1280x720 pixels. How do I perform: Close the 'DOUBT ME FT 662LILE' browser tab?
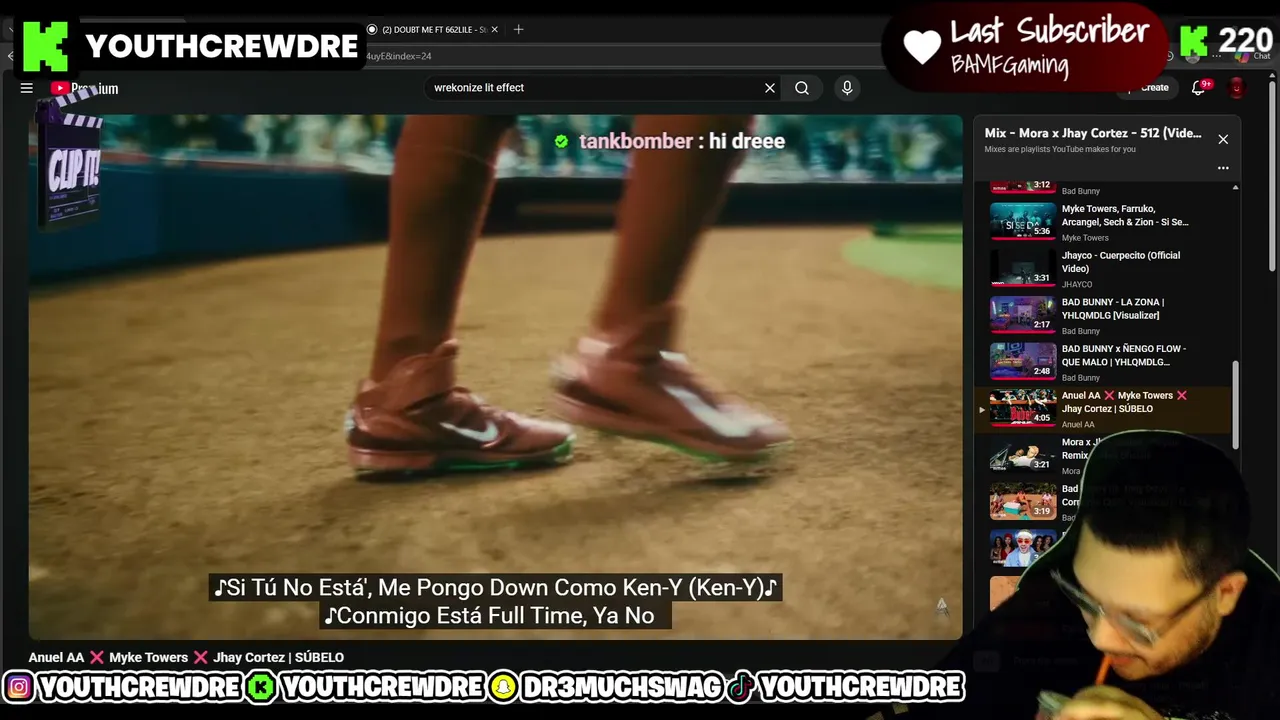[494, 29]
